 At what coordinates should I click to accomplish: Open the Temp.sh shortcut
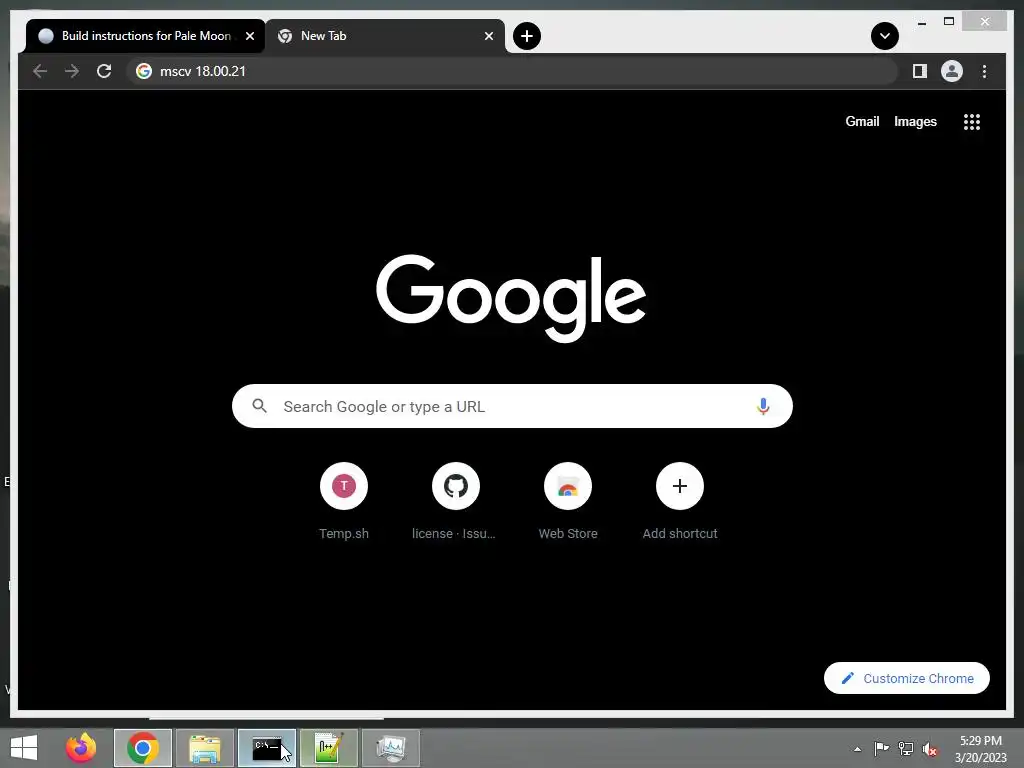344,501
